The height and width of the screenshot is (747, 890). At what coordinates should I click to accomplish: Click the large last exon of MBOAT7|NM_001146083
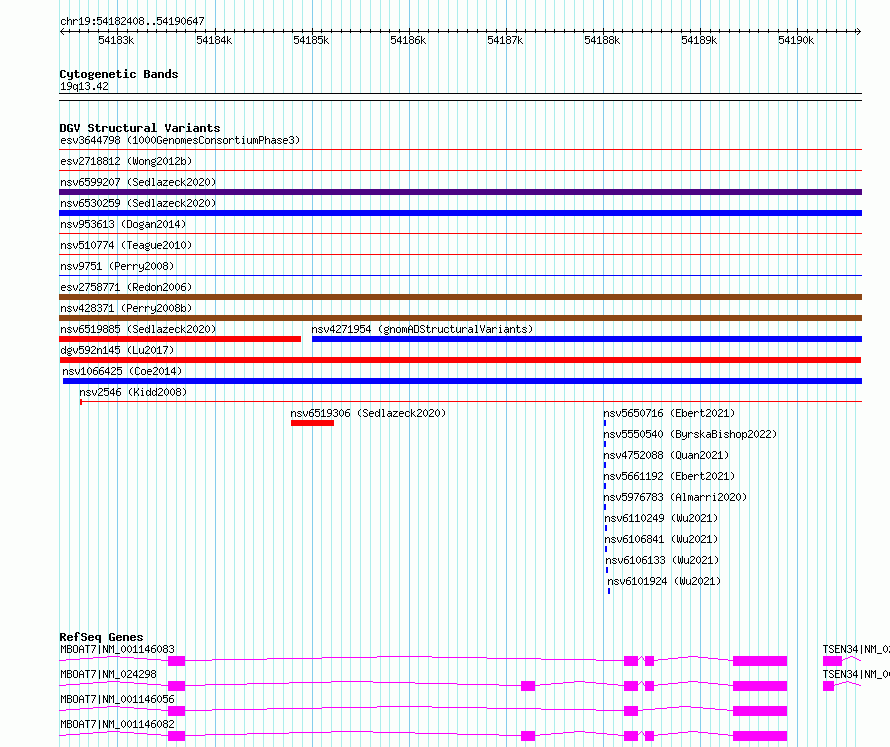pyautogui.click(x=760, y=661)
